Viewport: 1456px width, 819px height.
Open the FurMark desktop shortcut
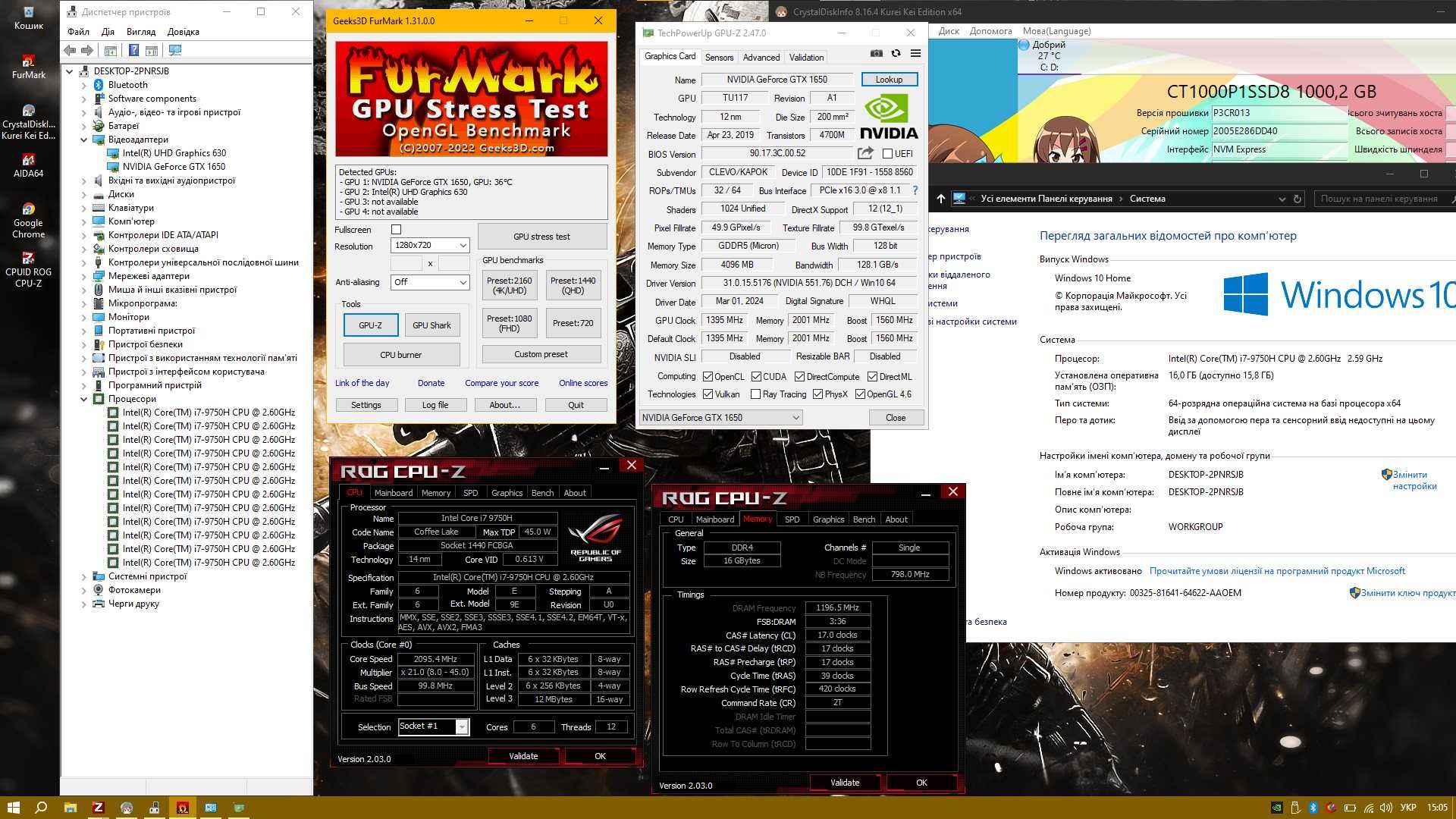(x=28, y=66)
